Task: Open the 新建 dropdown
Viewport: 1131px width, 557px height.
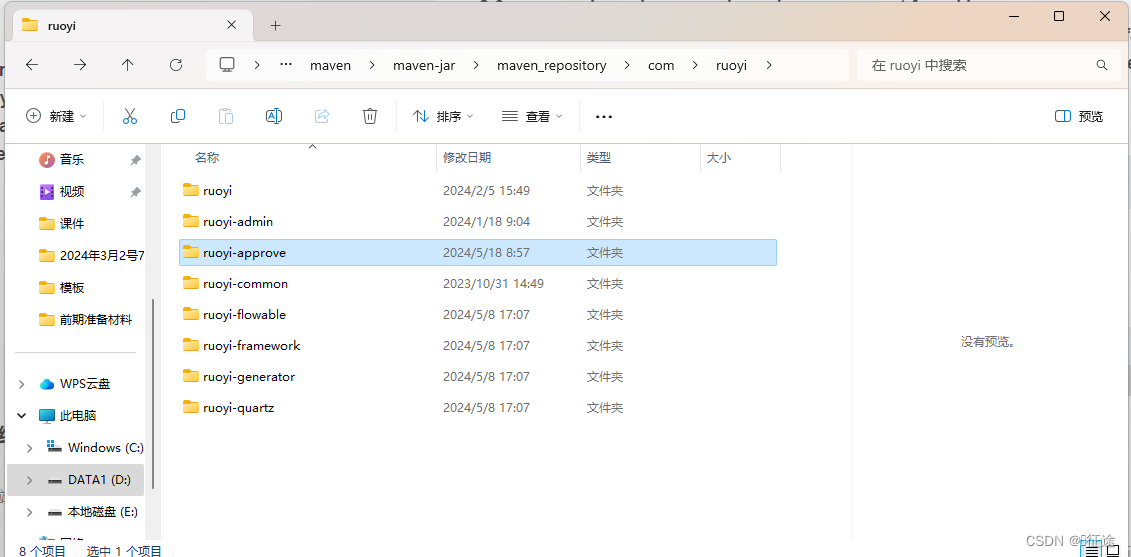Action: coord(56,116)
